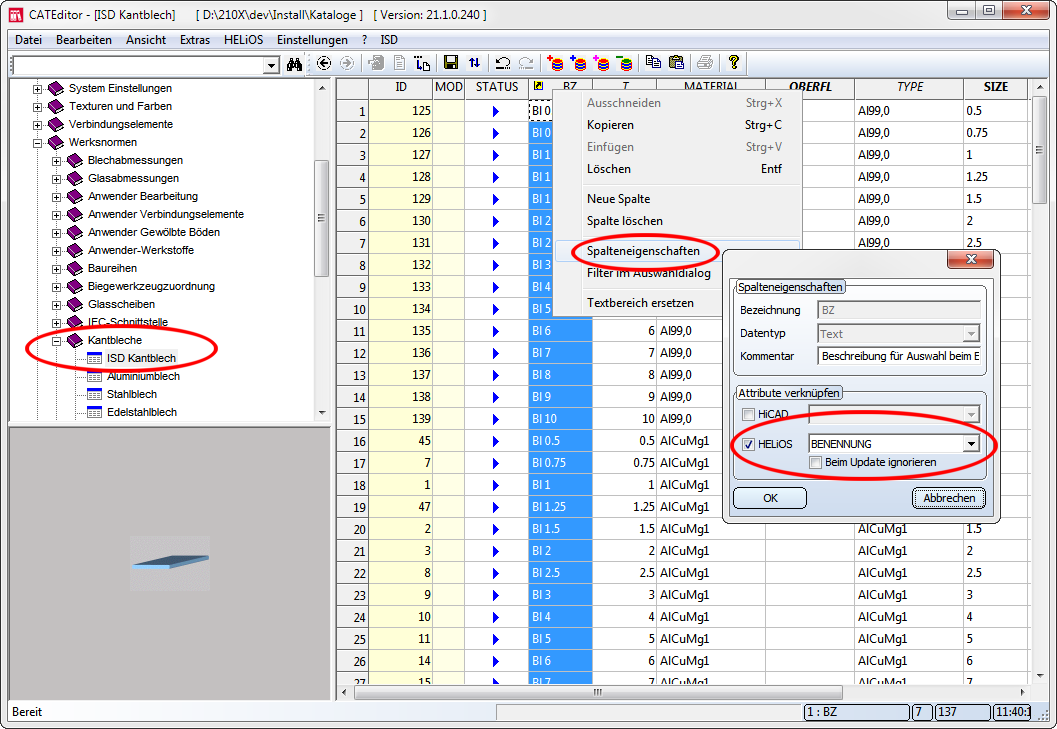Save the catalog with the floppy disk icon

coord(451,63)
